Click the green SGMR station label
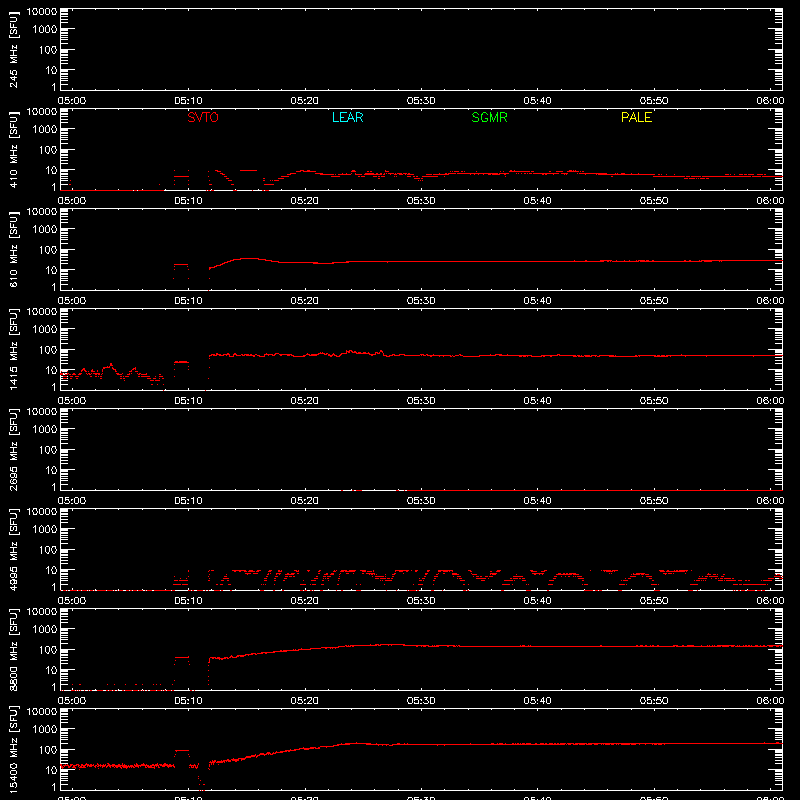 click(x=489, y=117)
